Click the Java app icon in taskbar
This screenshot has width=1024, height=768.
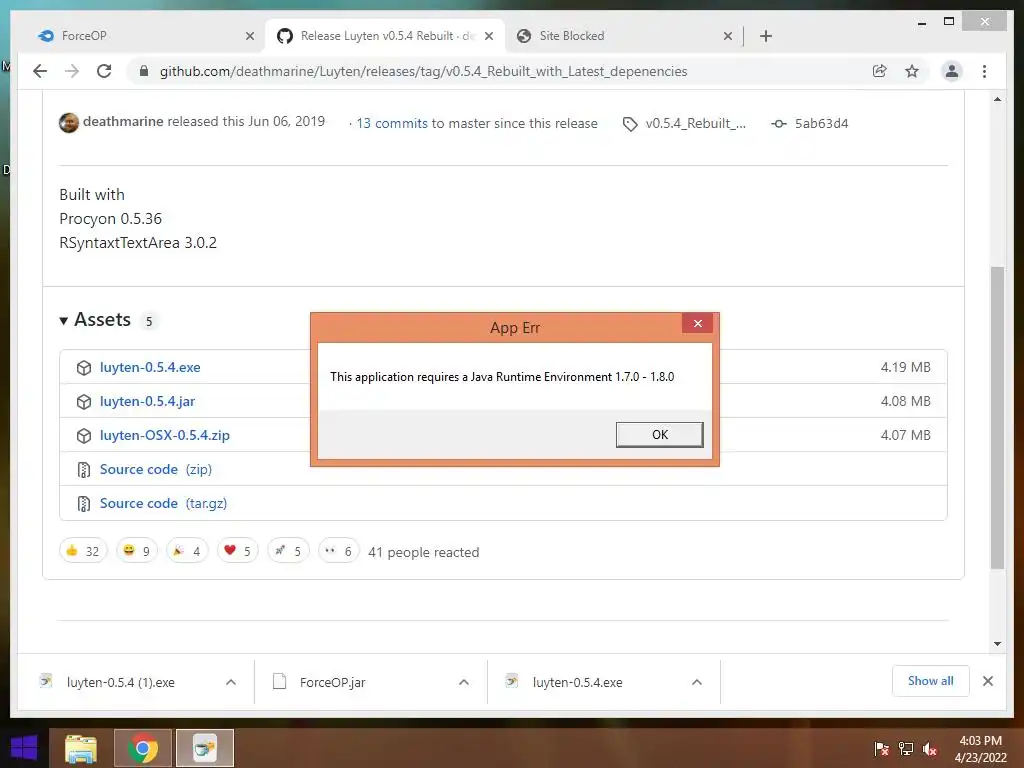[204, 748]
